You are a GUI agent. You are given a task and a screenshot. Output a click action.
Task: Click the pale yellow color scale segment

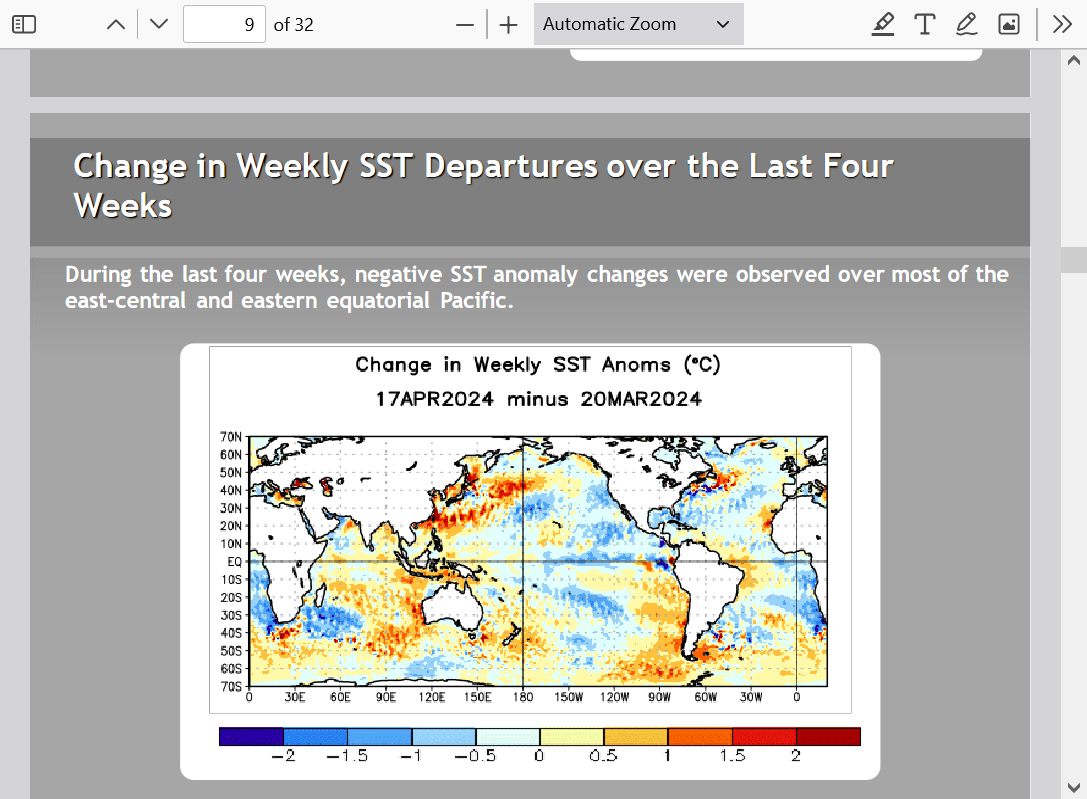572,737
